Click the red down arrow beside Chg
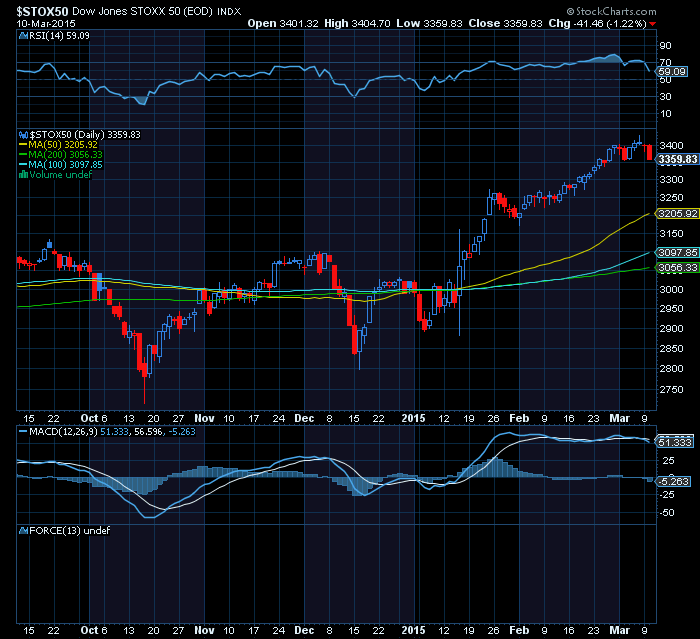This screenshot has height=639, width=700. point(653,24)
